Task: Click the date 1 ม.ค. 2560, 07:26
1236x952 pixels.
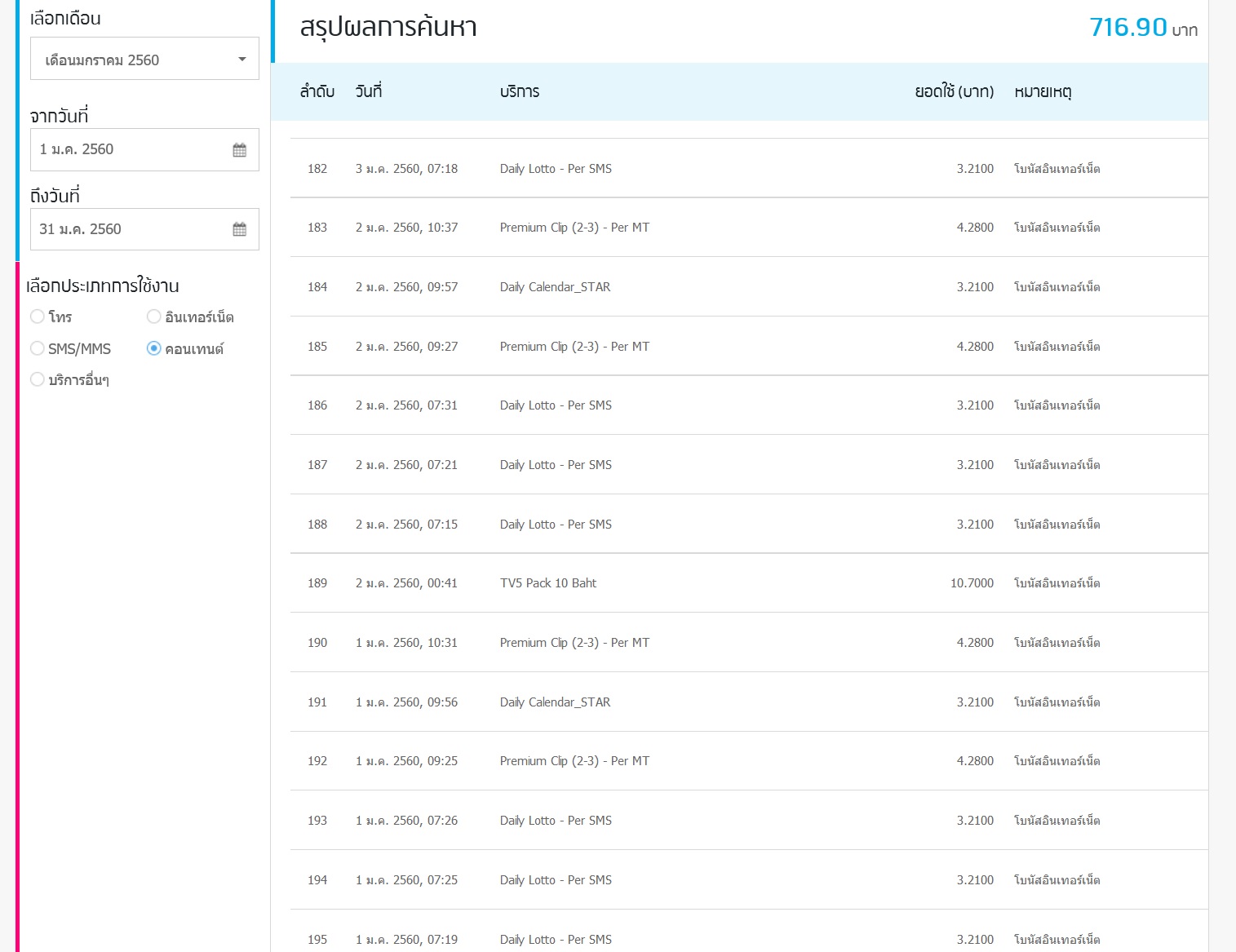Action: [407, 821]
